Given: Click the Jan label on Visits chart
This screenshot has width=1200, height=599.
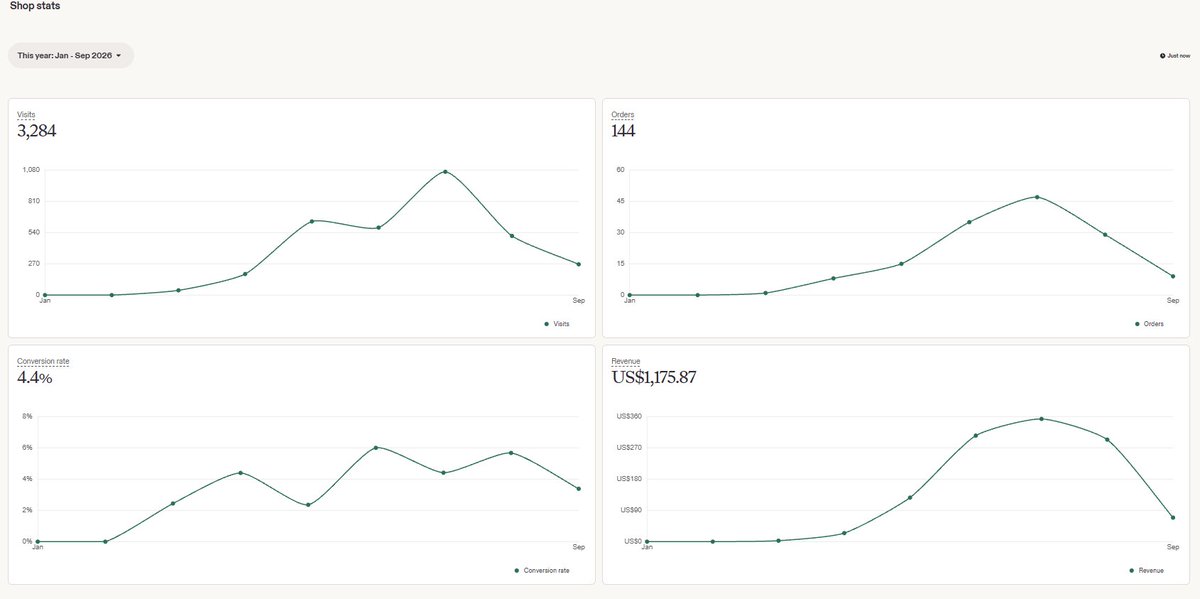Looking at the screenshot, I should [x=44, y=301].
